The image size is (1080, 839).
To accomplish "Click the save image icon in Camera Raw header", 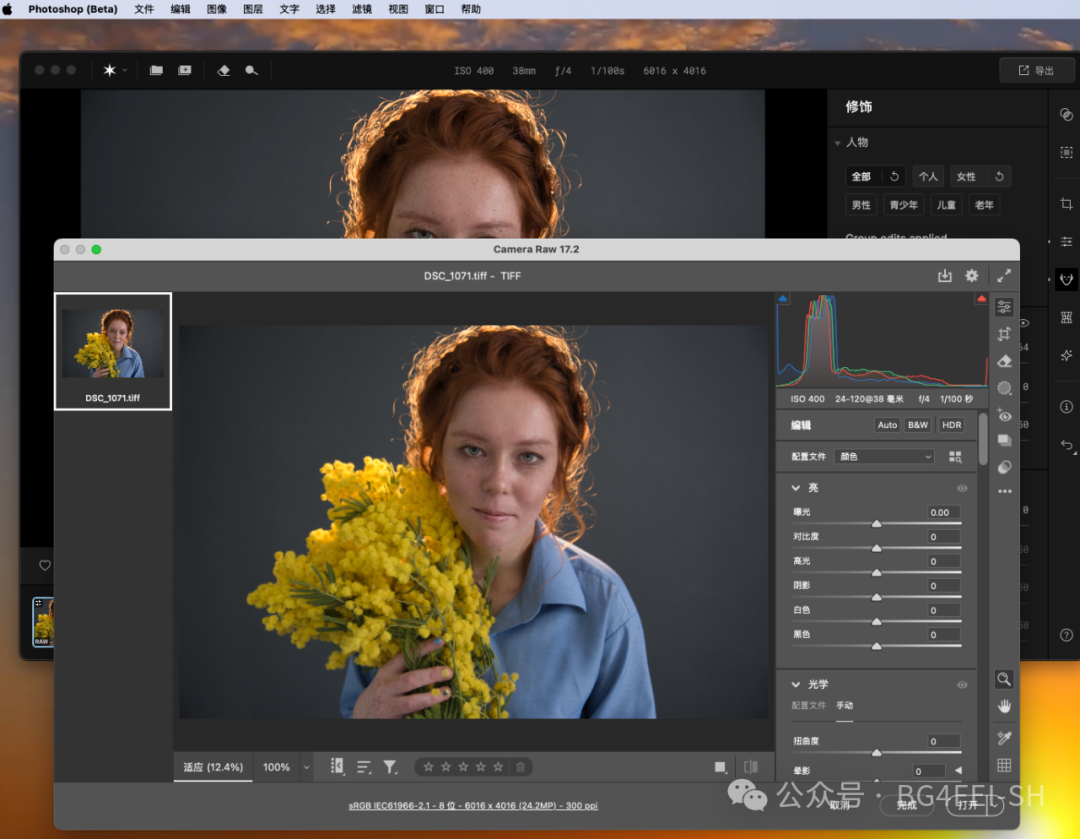I will 944,276.
